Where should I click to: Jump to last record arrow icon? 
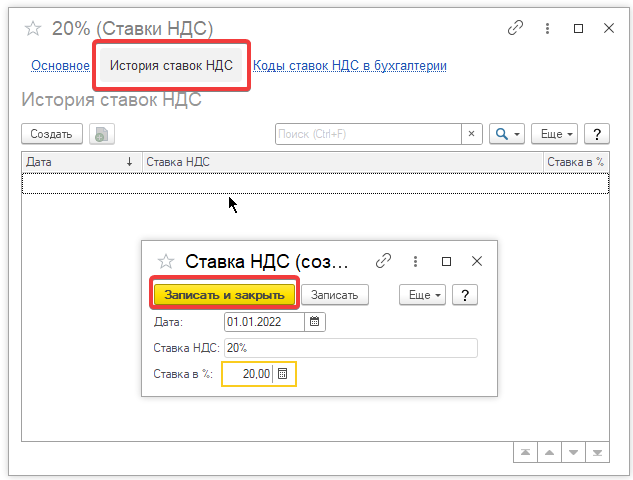pyautogui.click(x=597, y=453)
